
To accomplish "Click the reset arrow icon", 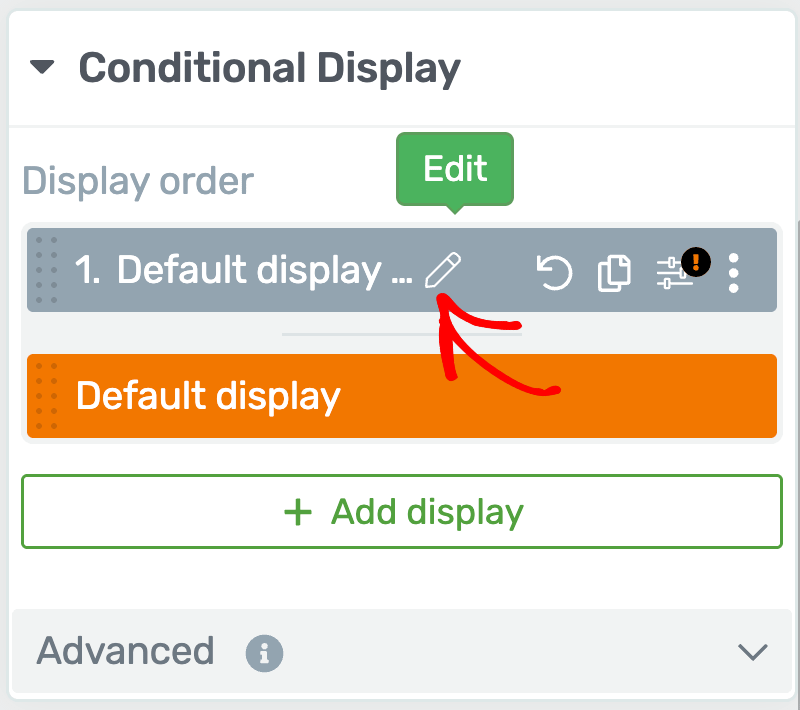I will (x=554, y=272).
